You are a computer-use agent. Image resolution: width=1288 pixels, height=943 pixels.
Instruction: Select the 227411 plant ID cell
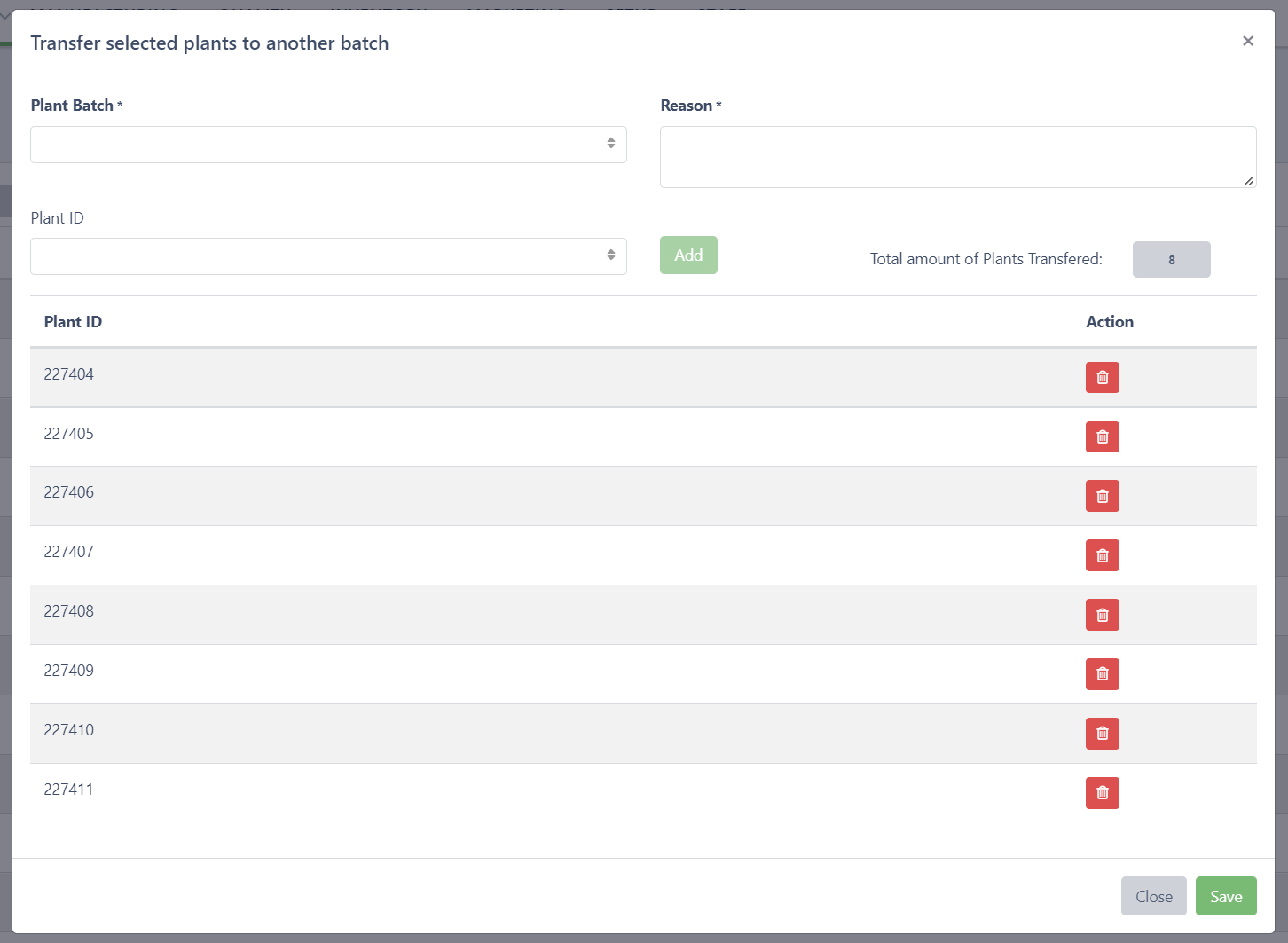[69, 790]
